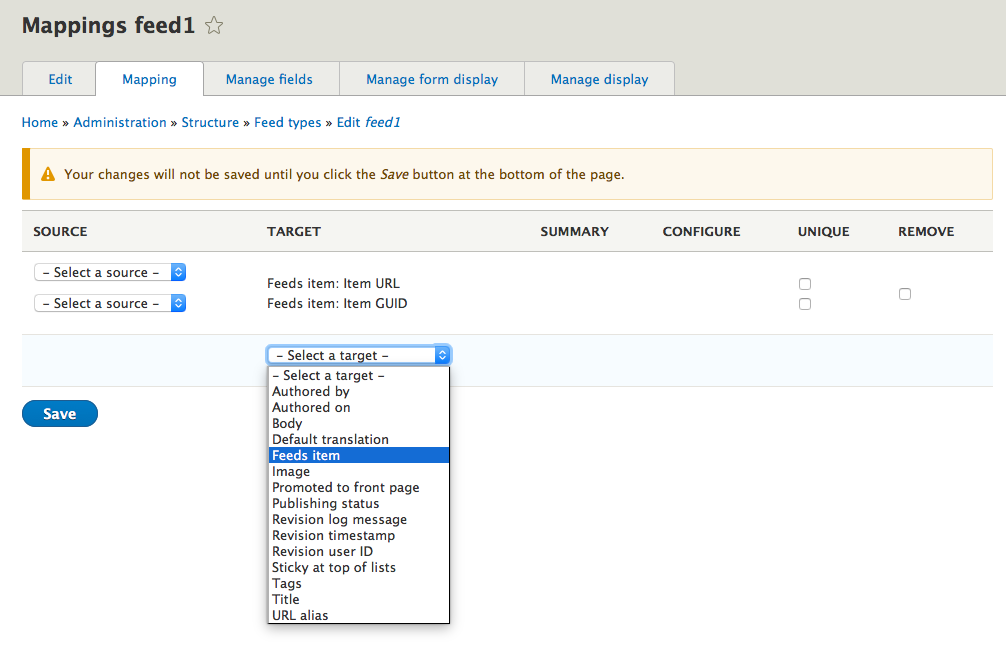This screenshot has height=664, width=1006.
Task: Open the Manage form display tab
Action: pyautogui.click(x=431, y=78)
